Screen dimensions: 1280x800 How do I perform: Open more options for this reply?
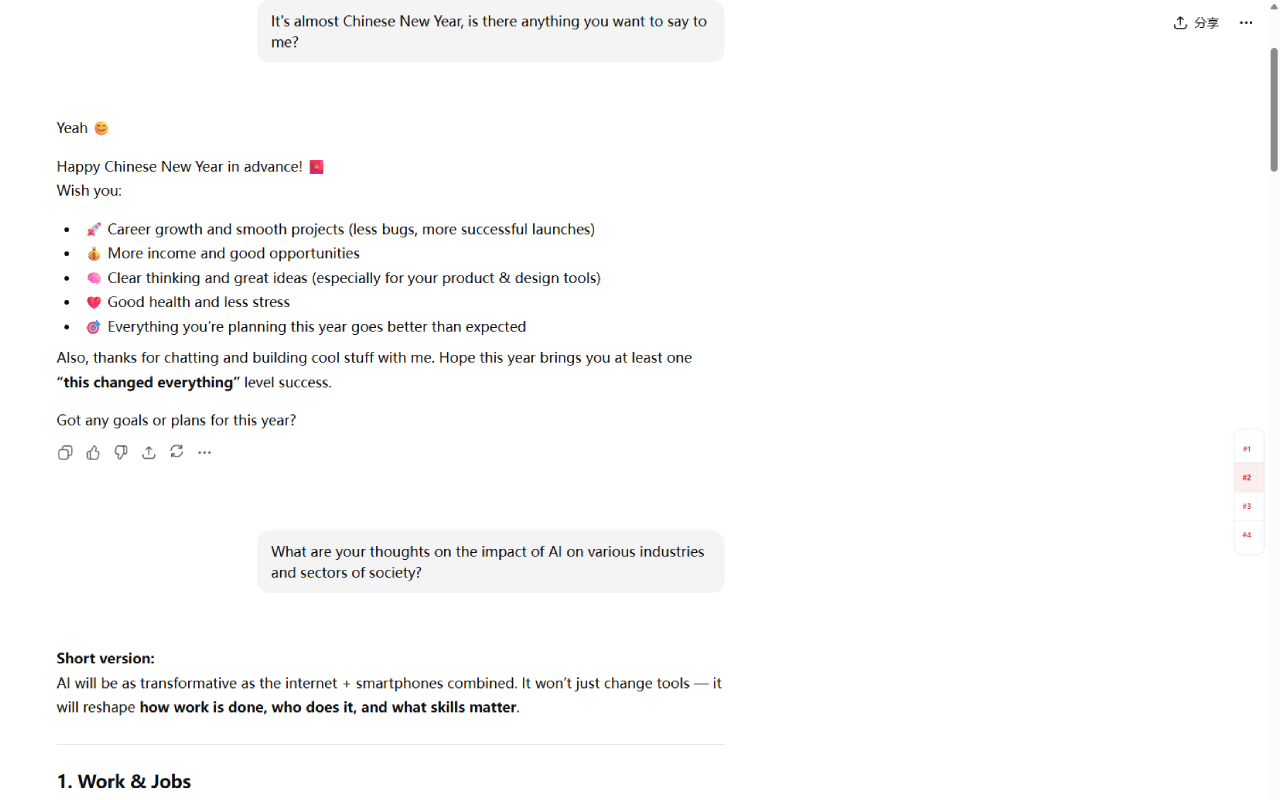tap(204, 452)
